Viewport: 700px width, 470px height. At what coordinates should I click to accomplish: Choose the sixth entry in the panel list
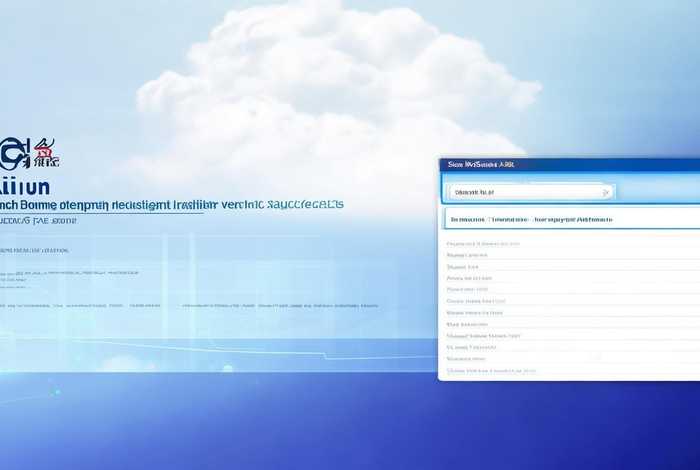pyautogui.click(x=474, y=301)
